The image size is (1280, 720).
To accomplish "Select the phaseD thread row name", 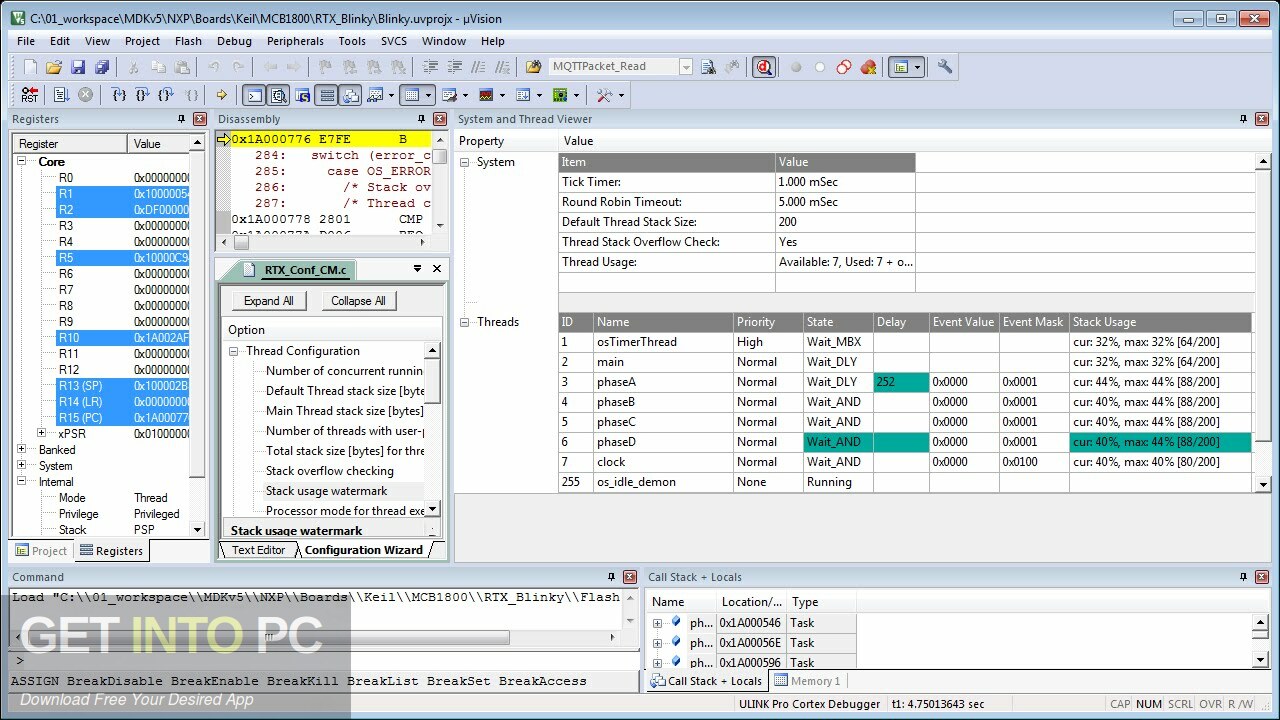I will (x=617, y=442).
